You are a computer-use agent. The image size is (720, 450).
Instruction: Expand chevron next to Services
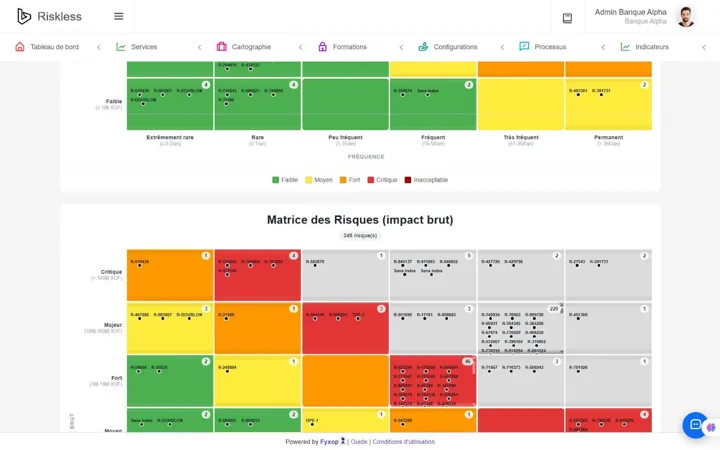[199, 47]
